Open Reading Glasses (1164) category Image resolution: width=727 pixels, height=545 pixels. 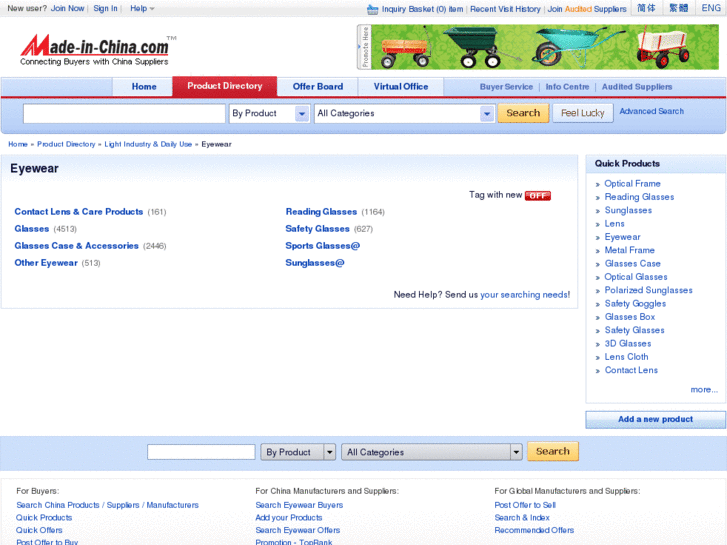pyautogui.click(x=321, y=212)
